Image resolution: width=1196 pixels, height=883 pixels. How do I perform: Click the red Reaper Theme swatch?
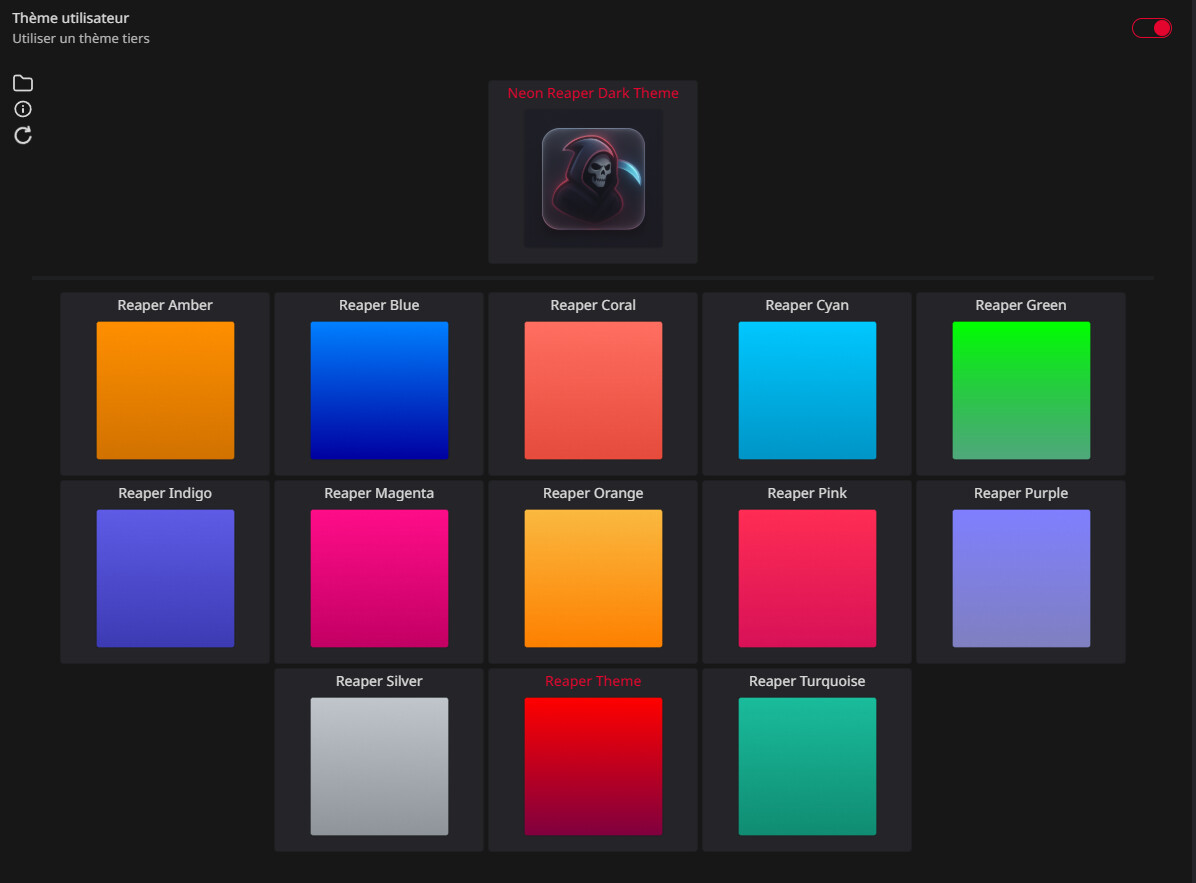(593, 766)
